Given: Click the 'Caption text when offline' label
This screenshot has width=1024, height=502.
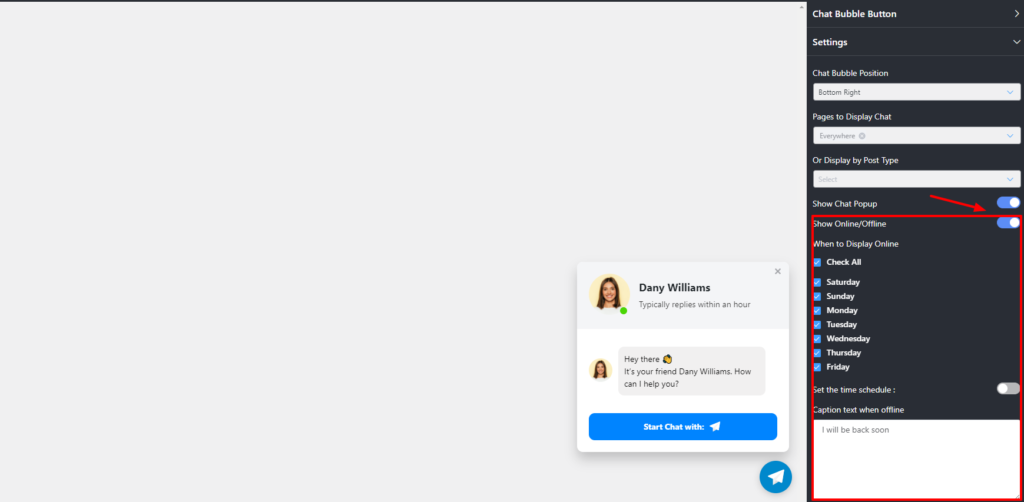Looking at the screenshot, I should point(858,409).
